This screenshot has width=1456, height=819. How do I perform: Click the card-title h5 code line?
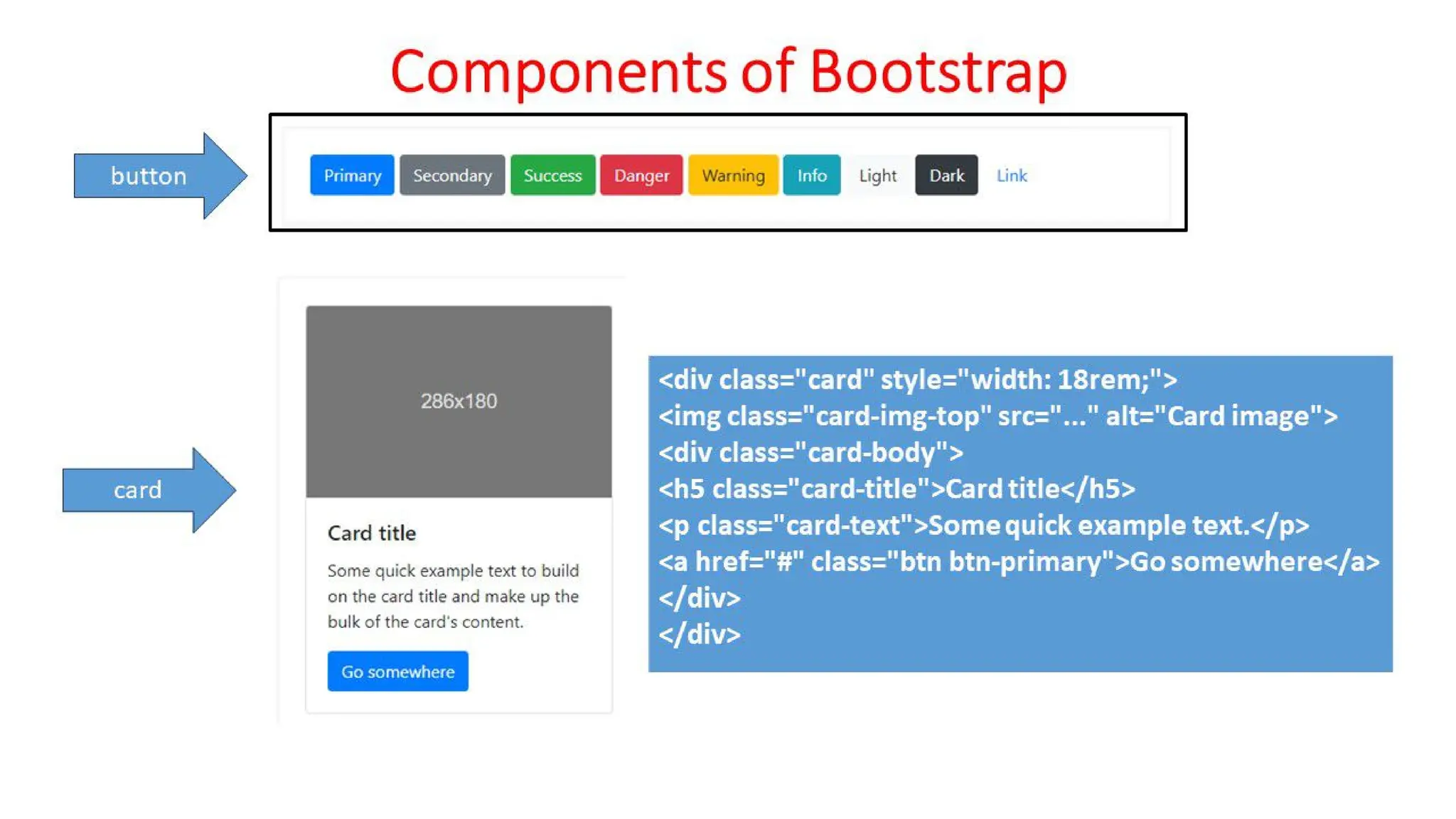[896, 489]
